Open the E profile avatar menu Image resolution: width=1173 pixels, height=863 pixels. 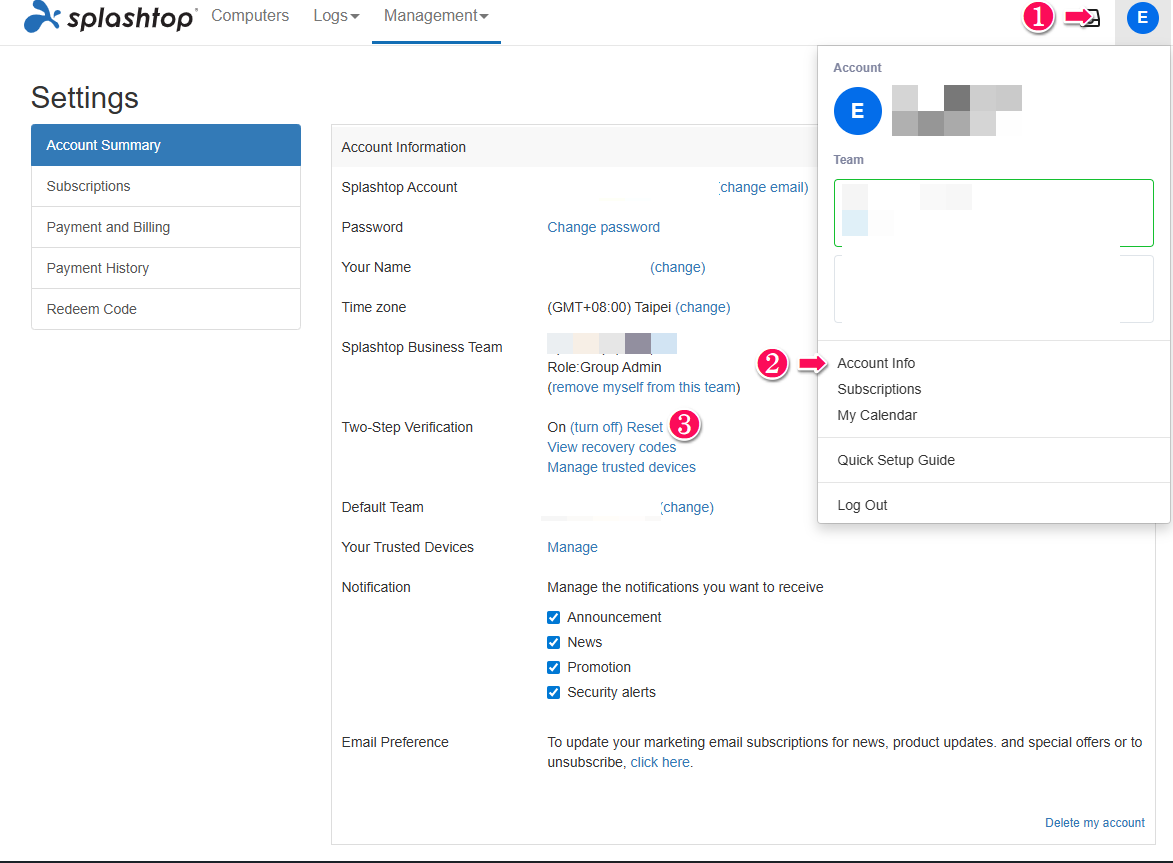point(1142,17)
